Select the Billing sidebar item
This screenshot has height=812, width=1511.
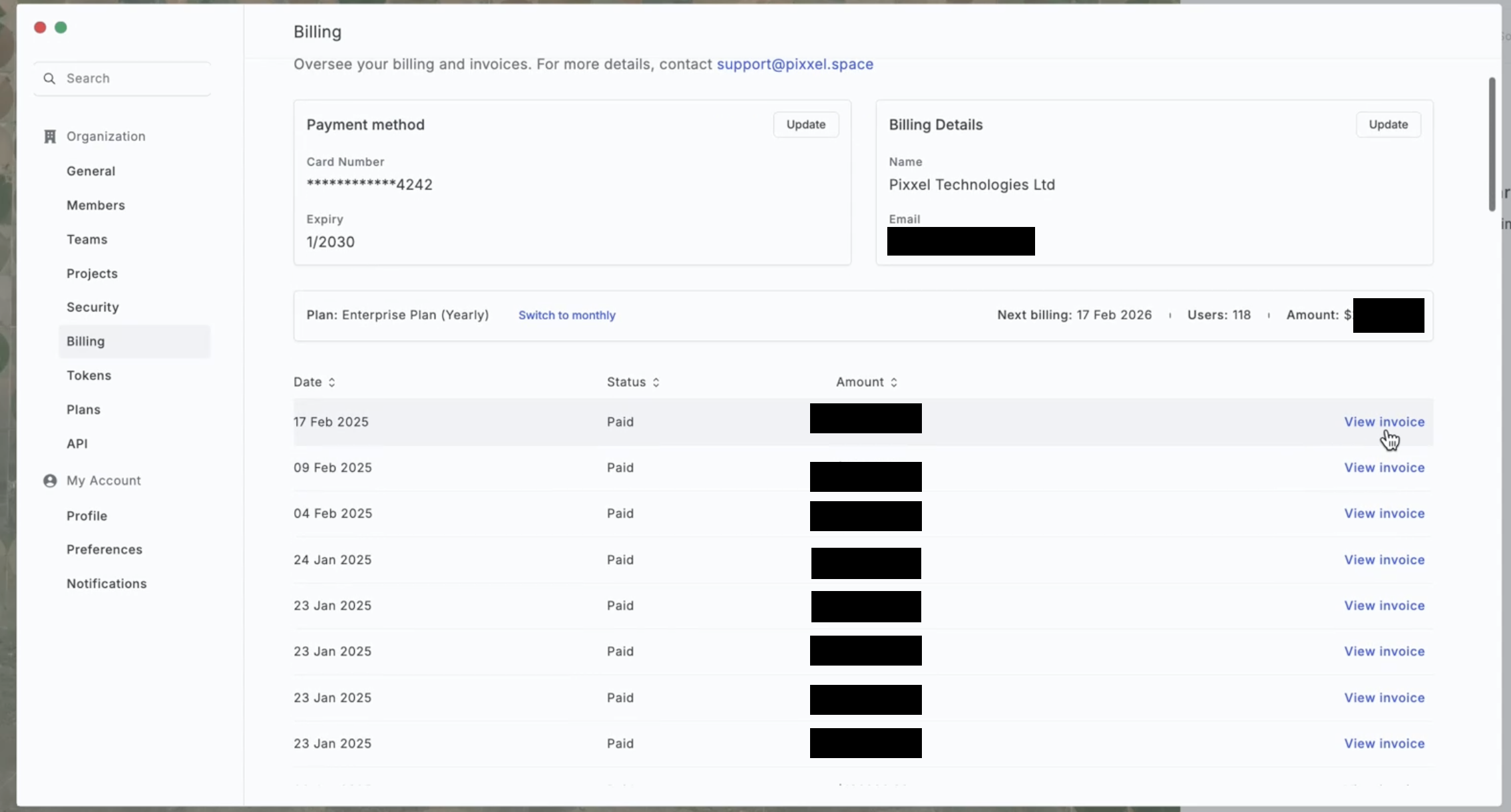[134, 341]
